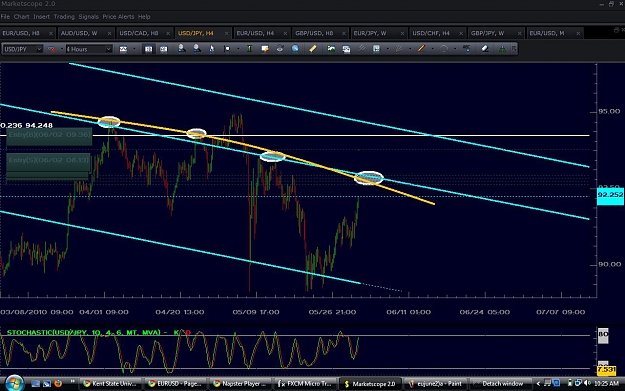
Task: Click the globe icon in toolbar
Action: [295, 49]
